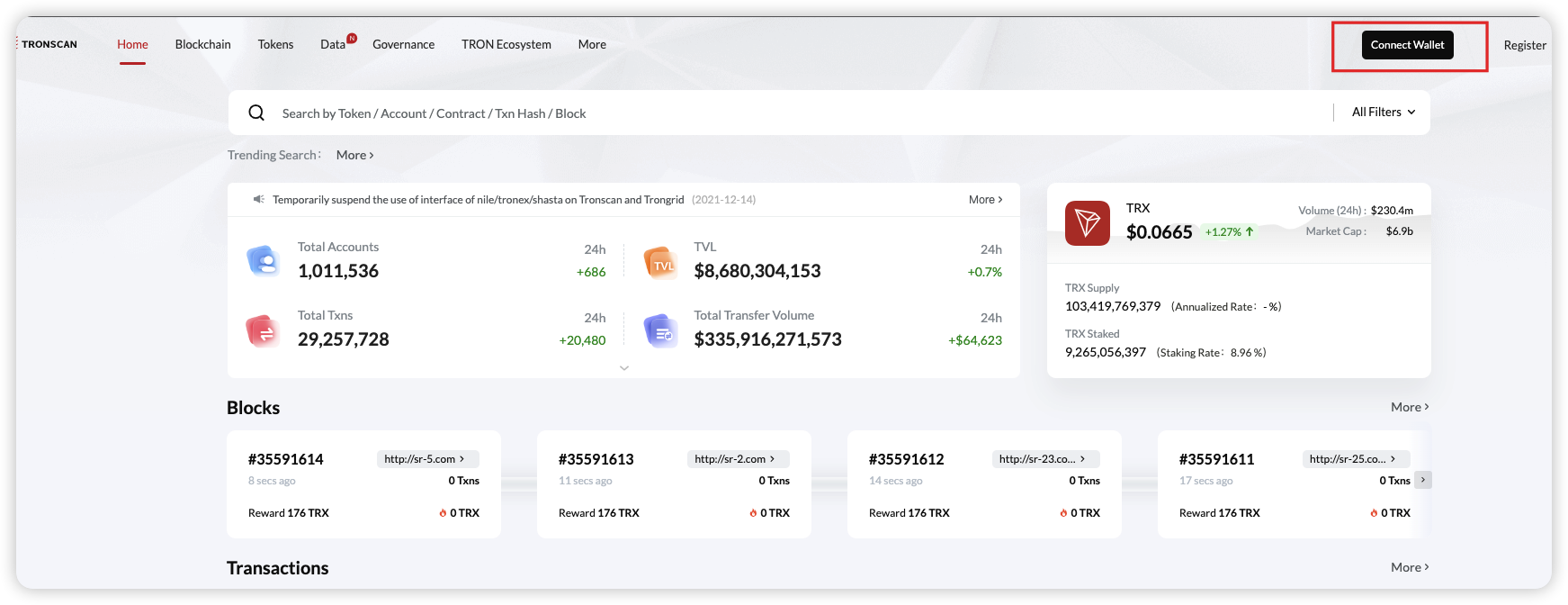Click the Total Accounts value 1,011,536
This screenshot has height=605, width=1568.
(x=338, y=271)
